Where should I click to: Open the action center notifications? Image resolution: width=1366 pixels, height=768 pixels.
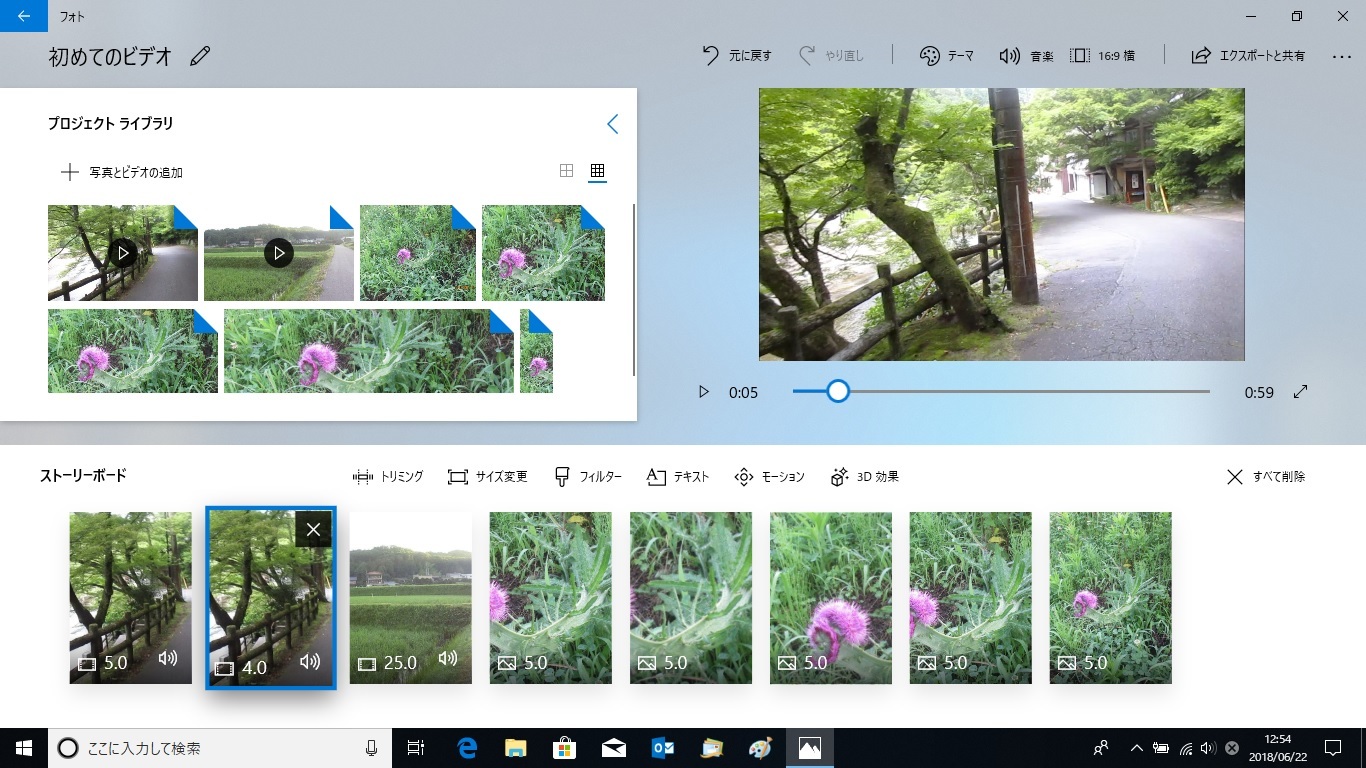point(1333,748)
